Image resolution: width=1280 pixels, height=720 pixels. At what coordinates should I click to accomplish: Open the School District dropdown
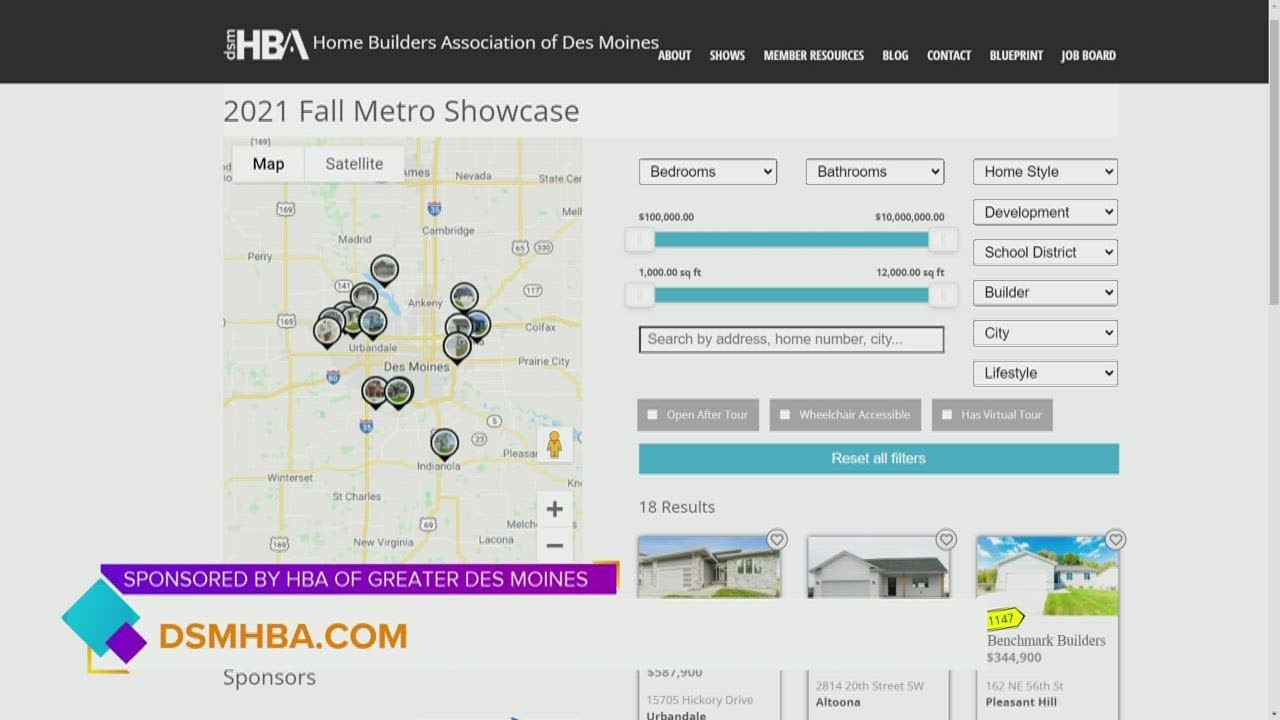pos(1045,252)
